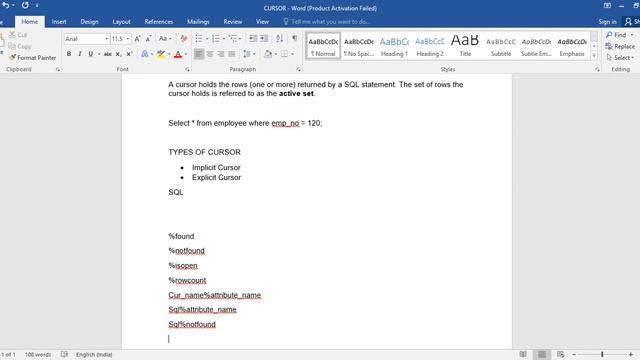Switch to Print Layout view icon
The width and height of the screenshot is (640, 360).
pos(542,354)
